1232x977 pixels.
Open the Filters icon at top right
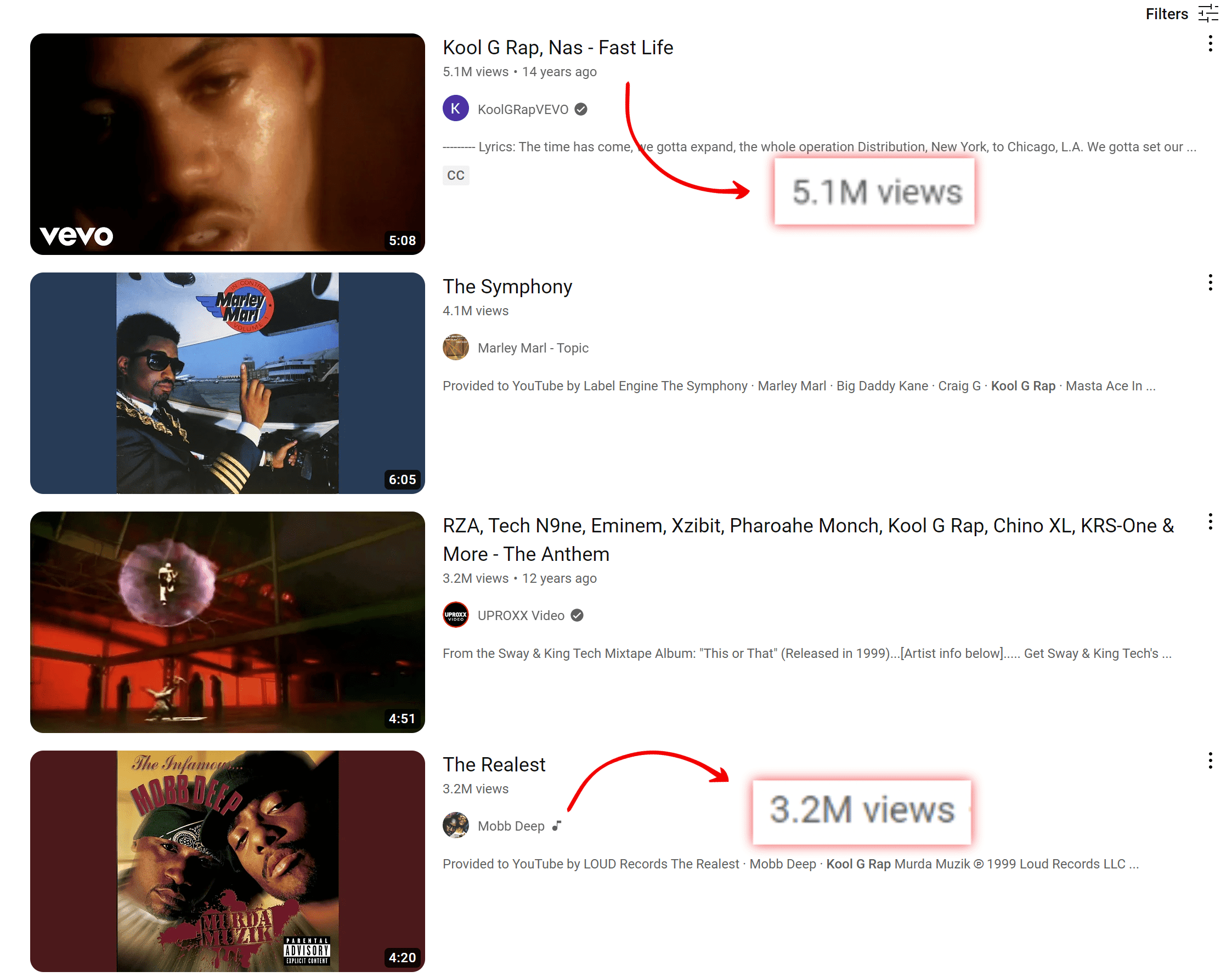pos(1207,13)
